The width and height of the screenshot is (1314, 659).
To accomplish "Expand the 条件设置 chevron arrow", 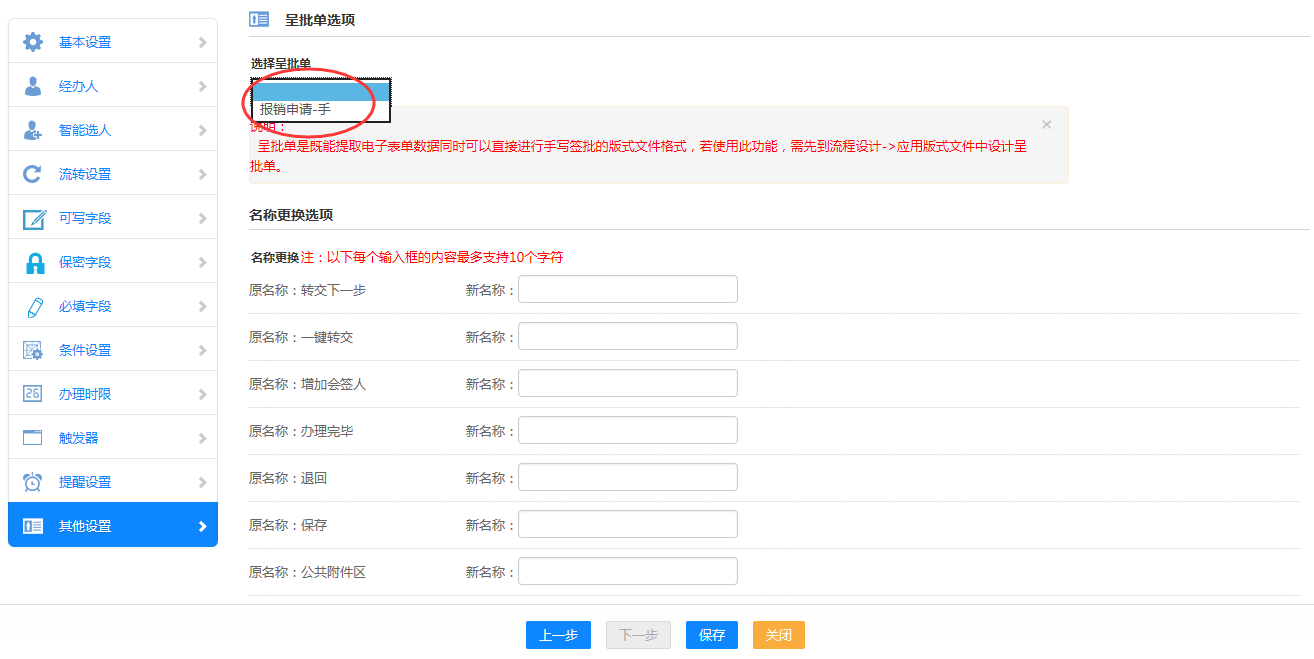I will click(x=202, y=350).
